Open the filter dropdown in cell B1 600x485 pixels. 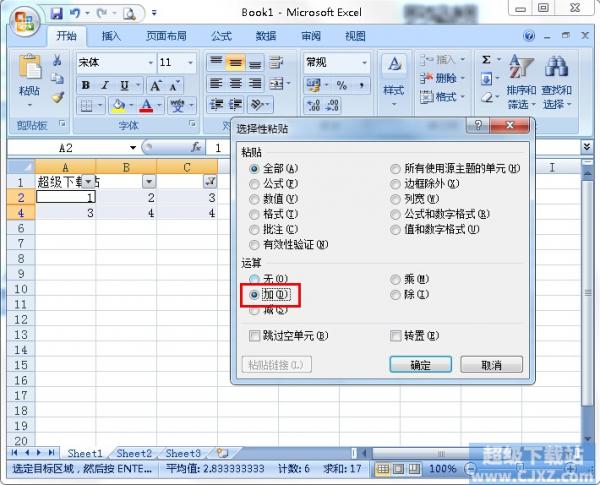pos(148,181)
